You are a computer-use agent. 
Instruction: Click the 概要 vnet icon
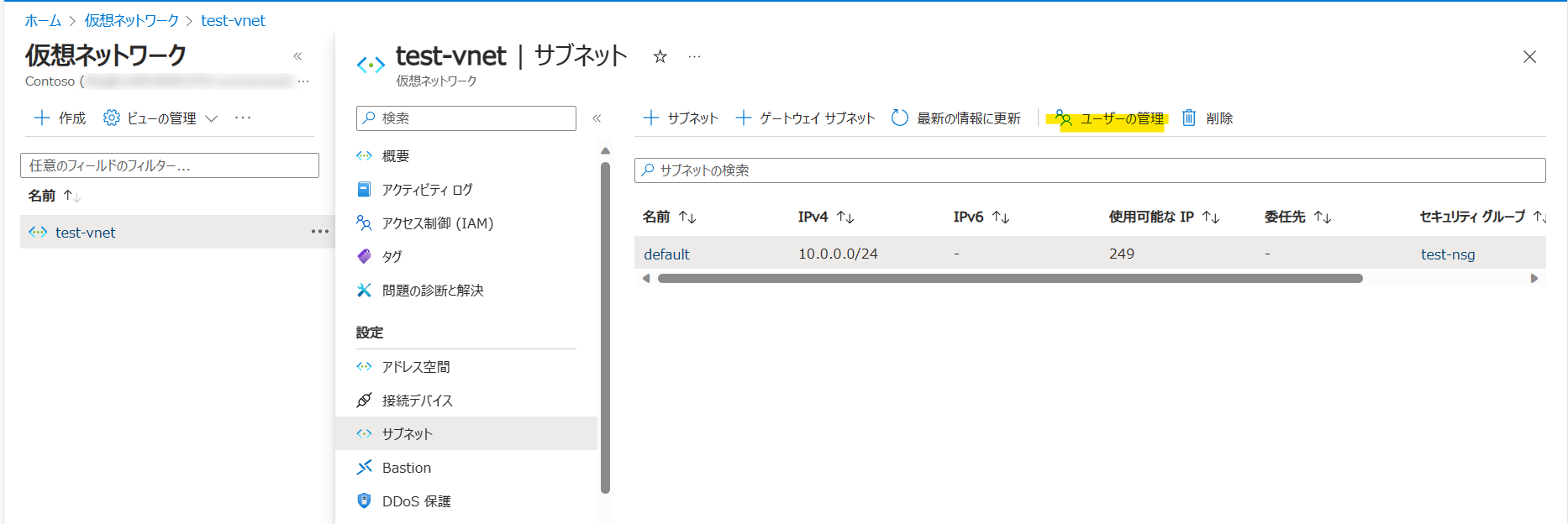tap(364, 155)
